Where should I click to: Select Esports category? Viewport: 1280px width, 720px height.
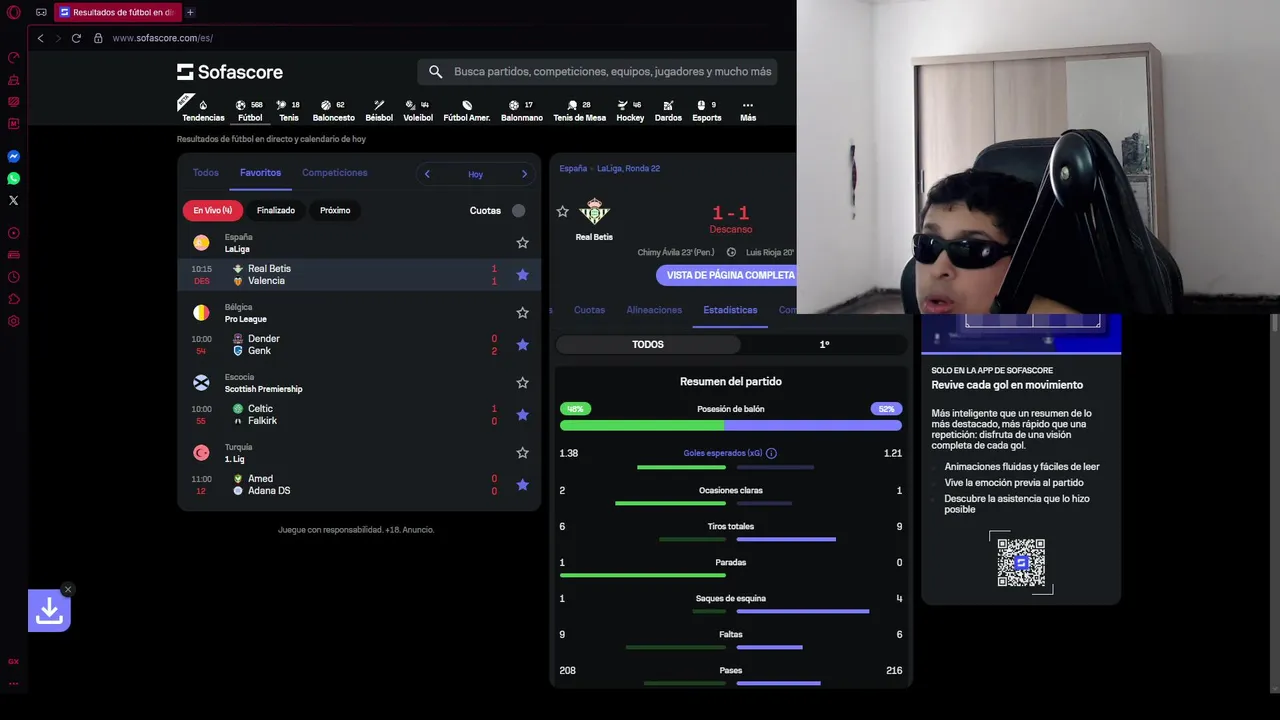[x=707, y=110]
